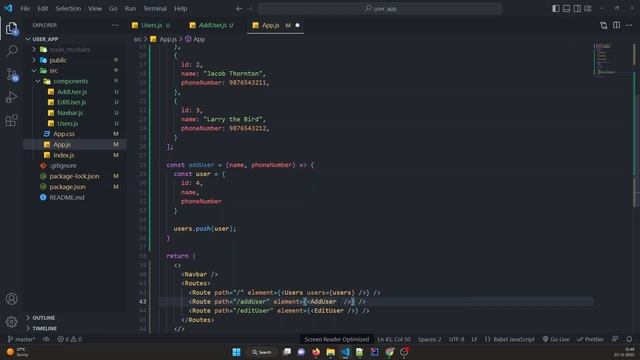Open the Terminal menu
Image resolution: width=640 pixels, height=360 pixels.
click(155, 9)
